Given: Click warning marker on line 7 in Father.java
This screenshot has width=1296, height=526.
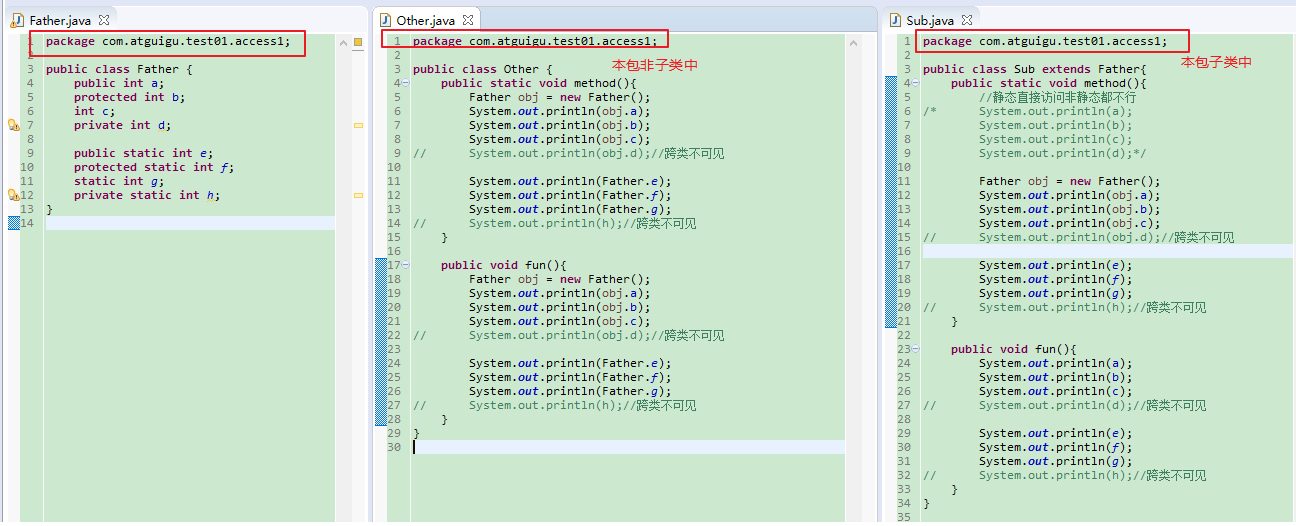Looking at the screenshot, I should coord(13,125).
